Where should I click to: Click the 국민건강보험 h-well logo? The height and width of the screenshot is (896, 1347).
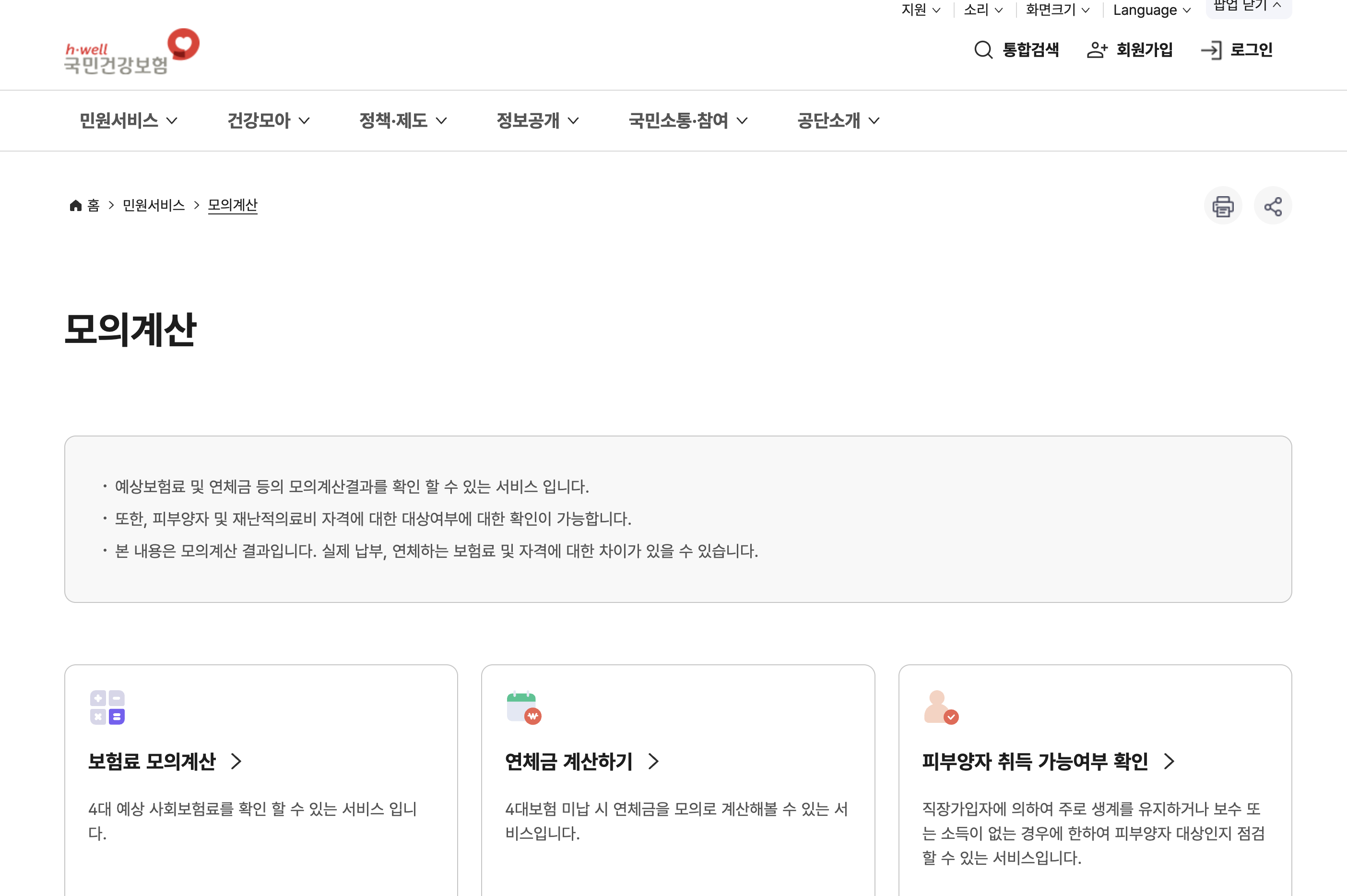coord(131,53)
